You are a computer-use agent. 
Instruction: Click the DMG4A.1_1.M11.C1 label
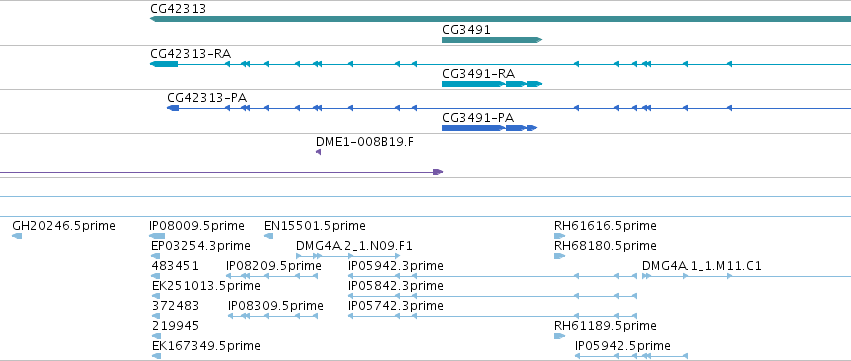(x=702, y=266)
